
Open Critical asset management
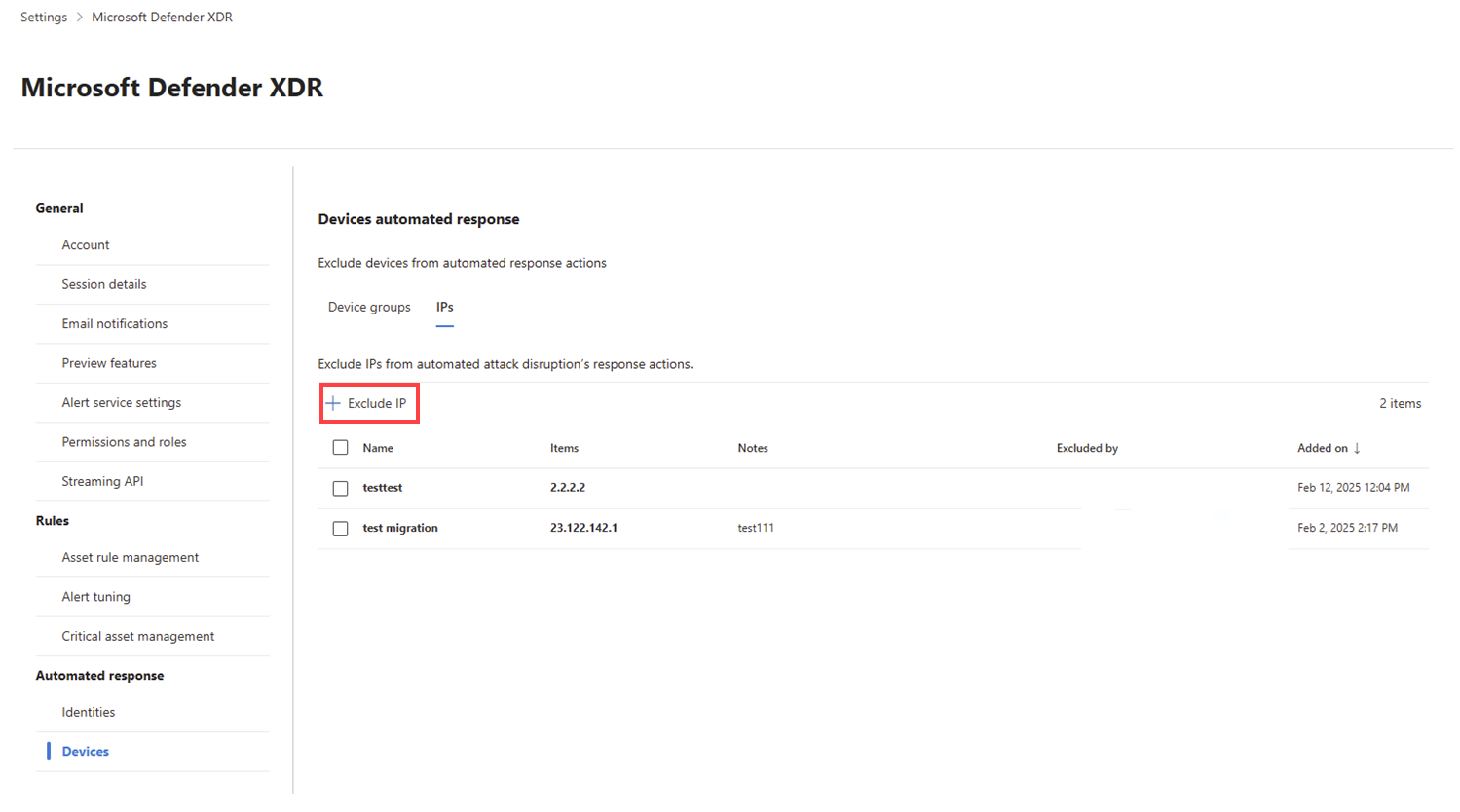[138, 637]
